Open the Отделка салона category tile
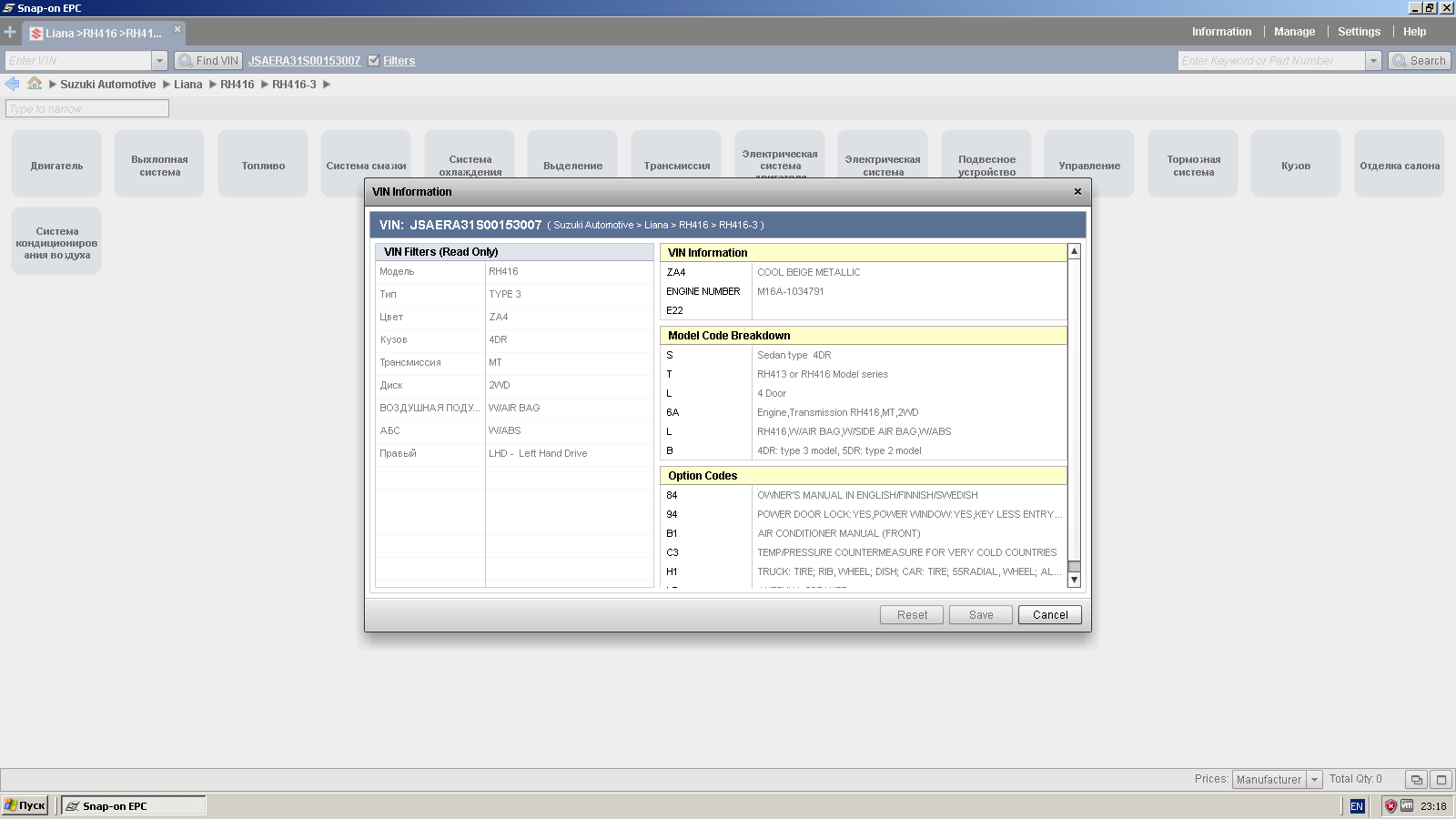The image size is (1456, 819). click(x=1400, y=164)
